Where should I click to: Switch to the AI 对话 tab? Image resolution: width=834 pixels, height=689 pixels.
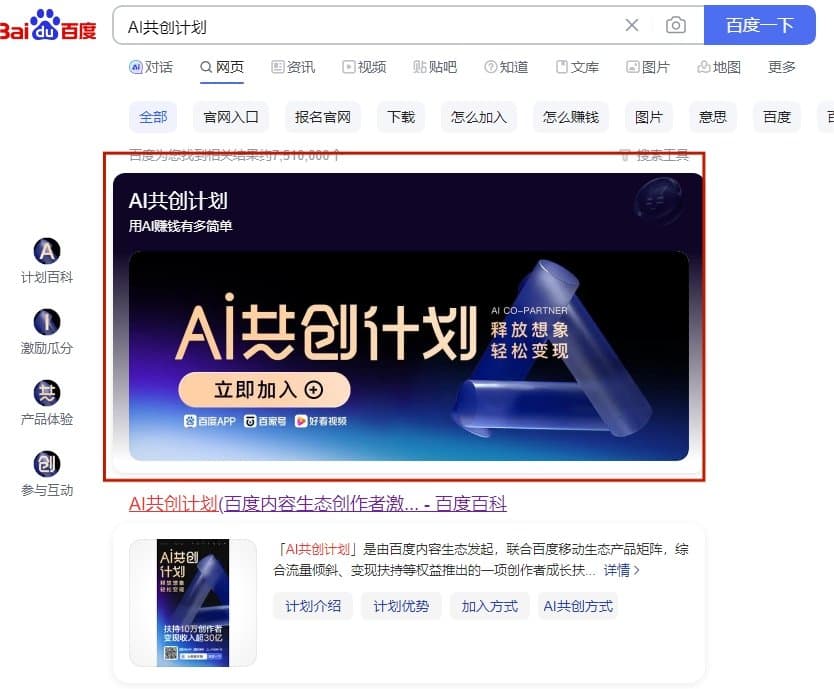coord(151,67)
